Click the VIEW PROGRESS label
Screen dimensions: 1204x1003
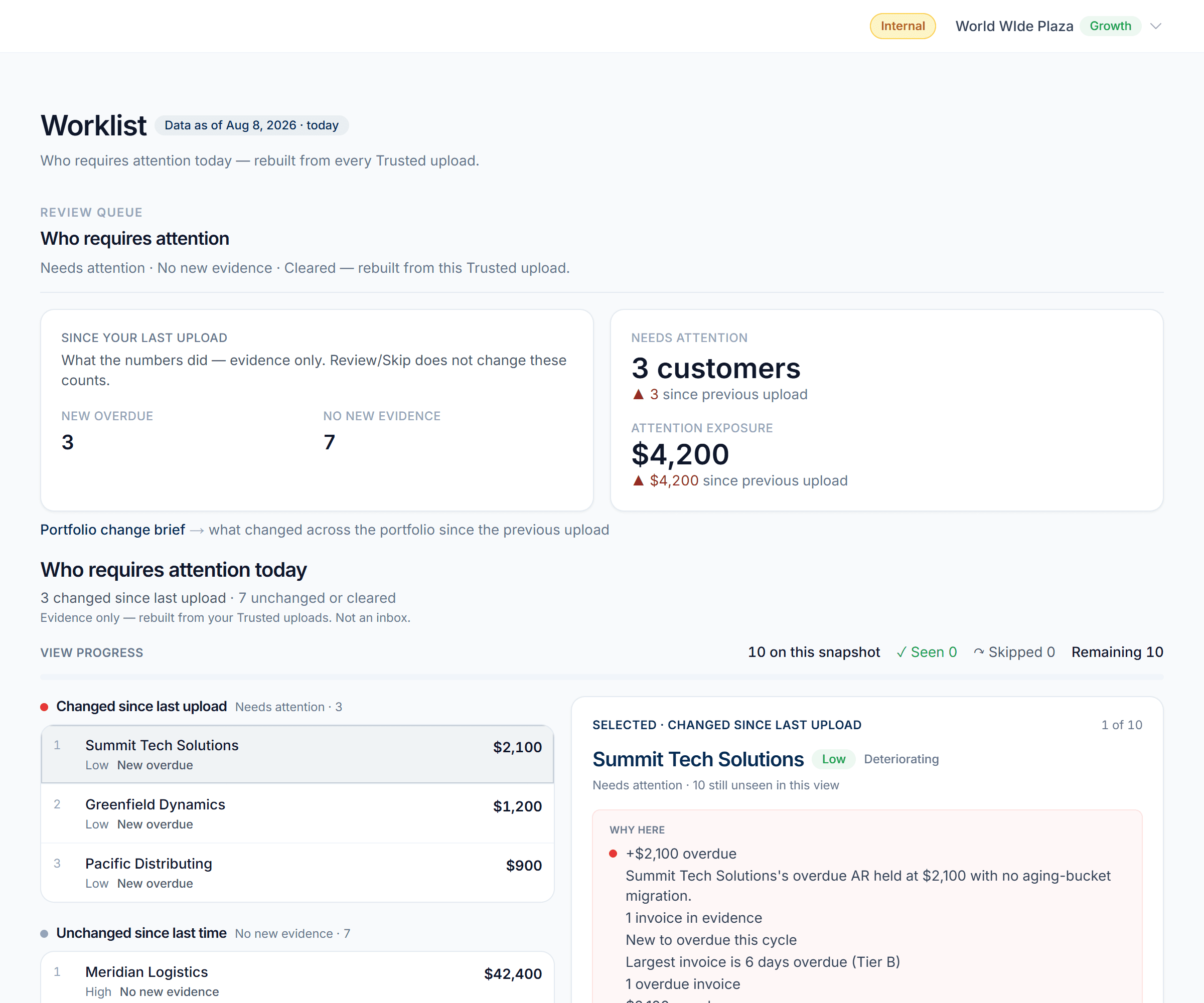pos(92,653)
